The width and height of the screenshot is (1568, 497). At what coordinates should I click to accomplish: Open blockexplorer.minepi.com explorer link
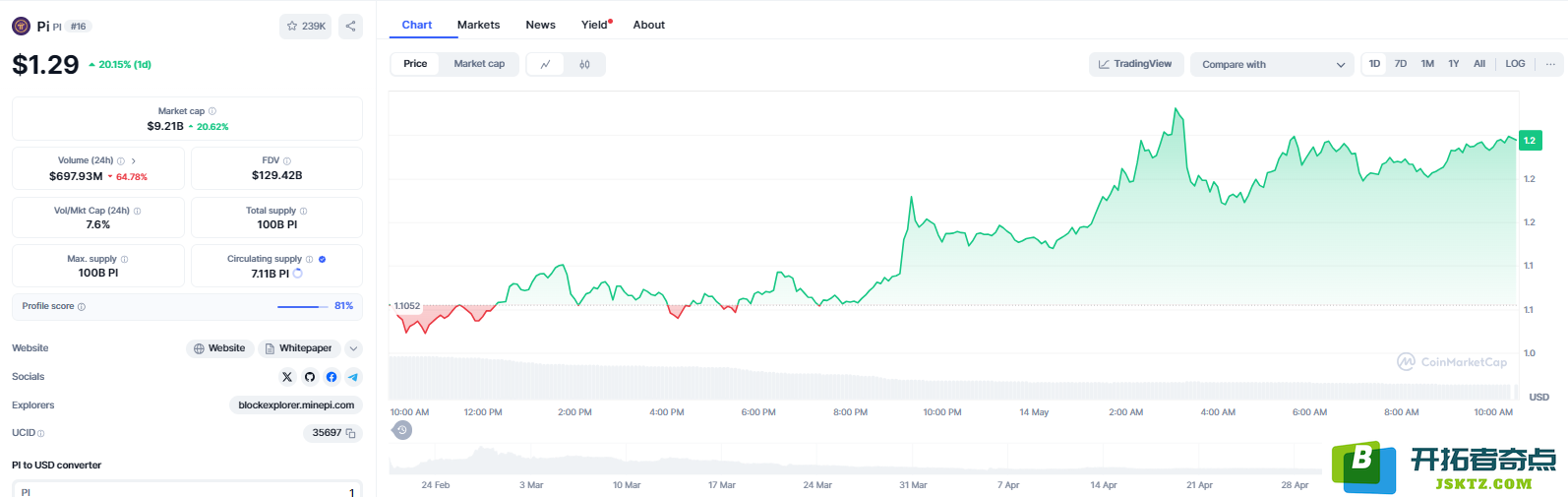click(x=296, y=405)
